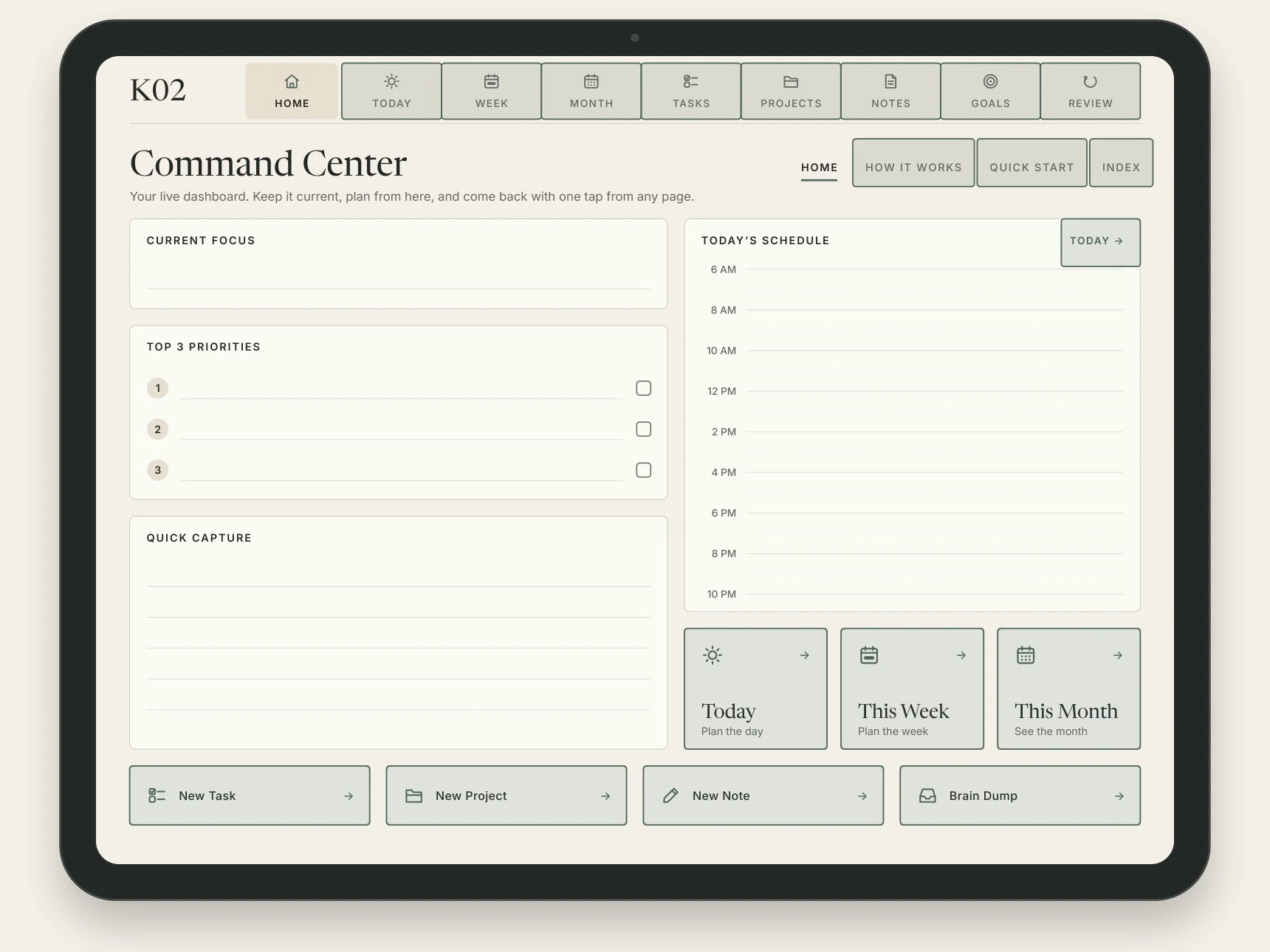This screenshot has height=952, width=1270.
Task: Click the Projects folder icon in top navigation
Action: [791, 82]
